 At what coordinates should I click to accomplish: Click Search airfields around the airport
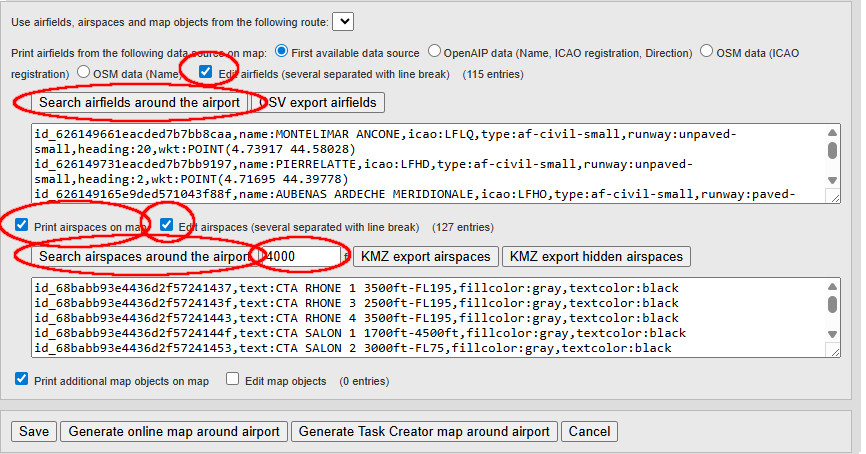tap(139, 103)
